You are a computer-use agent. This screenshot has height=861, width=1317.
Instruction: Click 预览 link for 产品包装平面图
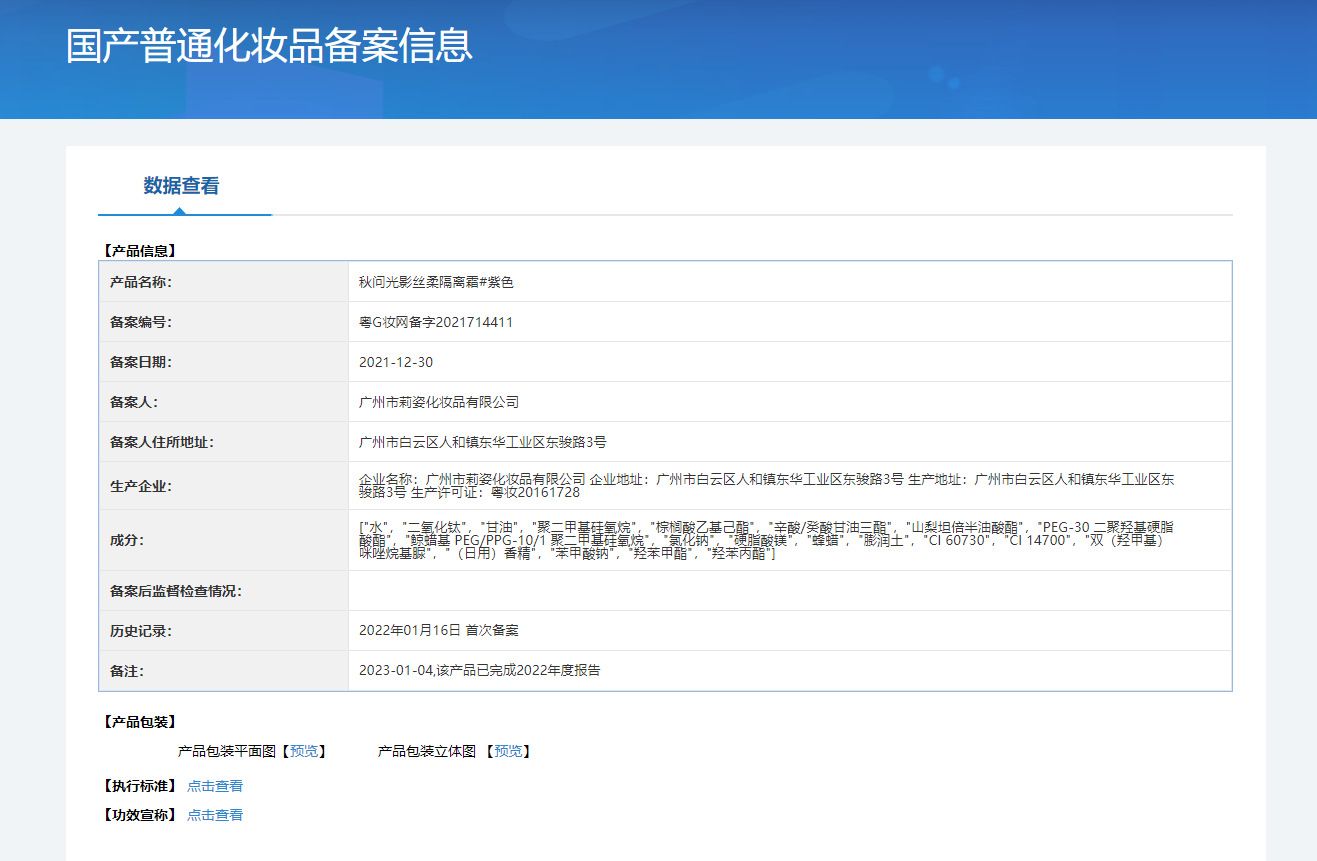(x=304, y=751)
